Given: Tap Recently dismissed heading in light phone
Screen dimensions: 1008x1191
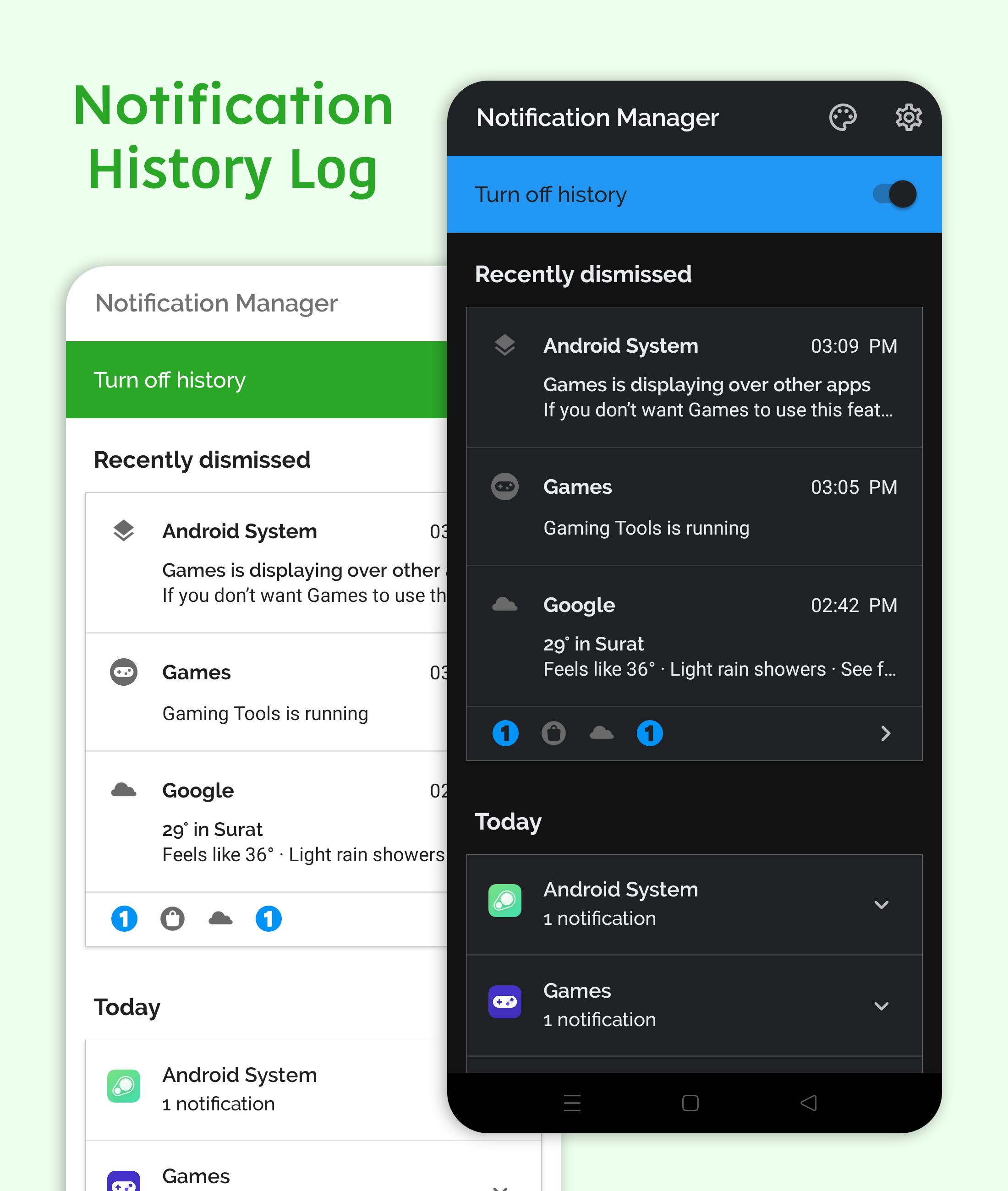Looking at the screenshot, I should [202, 460].
